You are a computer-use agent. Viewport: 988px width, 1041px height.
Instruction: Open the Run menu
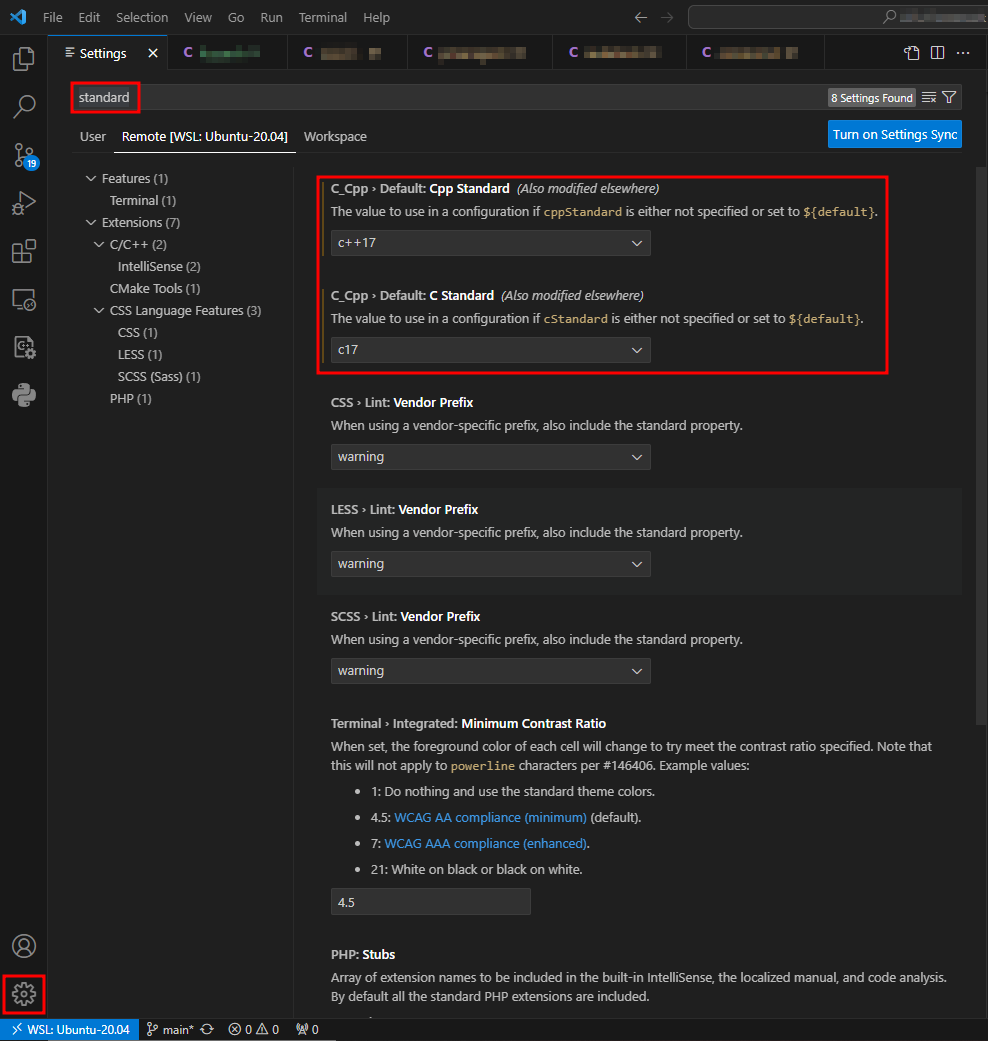click(x=272, y=17)
